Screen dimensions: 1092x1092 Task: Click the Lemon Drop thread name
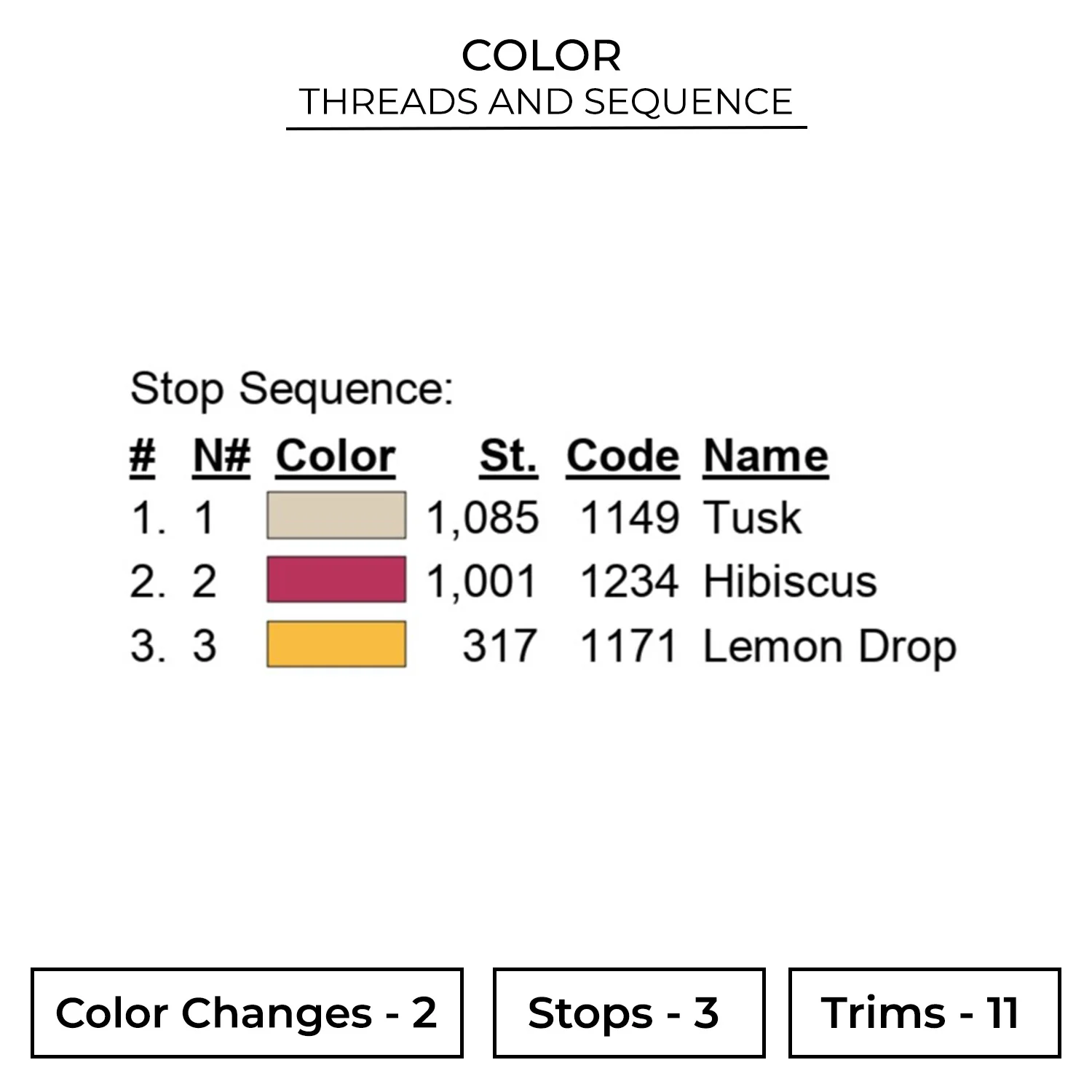(x=829, y=646)
